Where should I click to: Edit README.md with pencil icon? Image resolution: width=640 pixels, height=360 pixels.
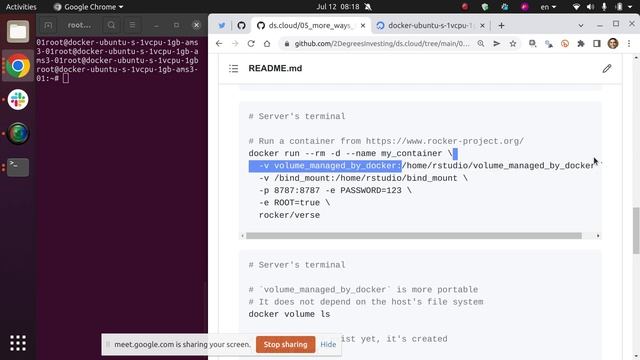tap(607, 69)
